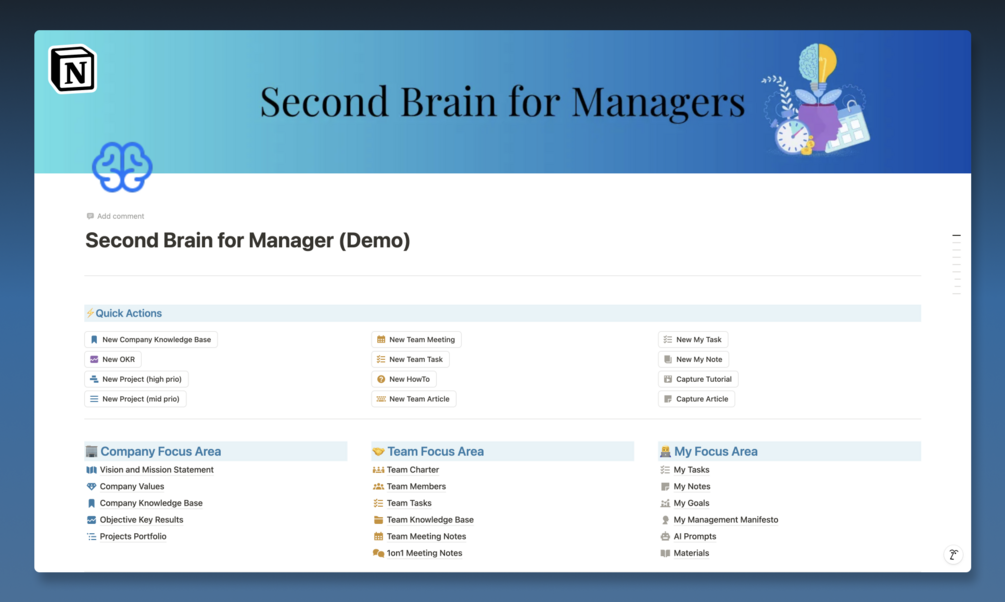Open the Materials page
1005x602 pixels.
(x=692, y=553)
